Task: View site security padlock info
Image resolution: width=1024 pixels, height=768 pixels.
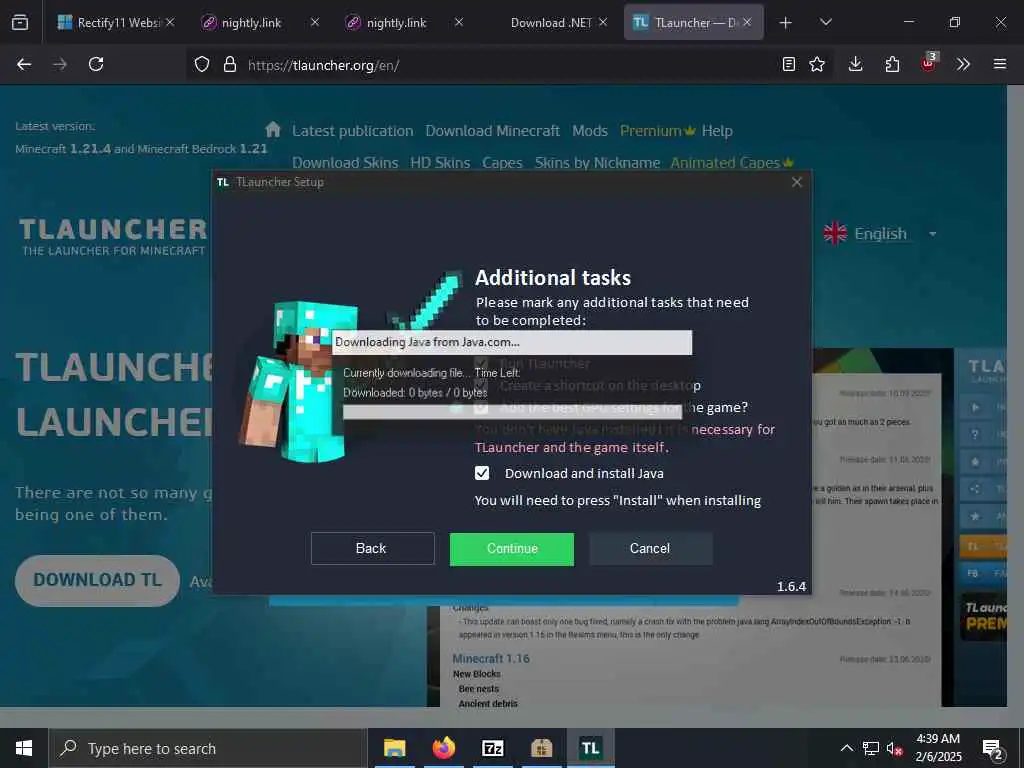Action: tap(229, 65)
